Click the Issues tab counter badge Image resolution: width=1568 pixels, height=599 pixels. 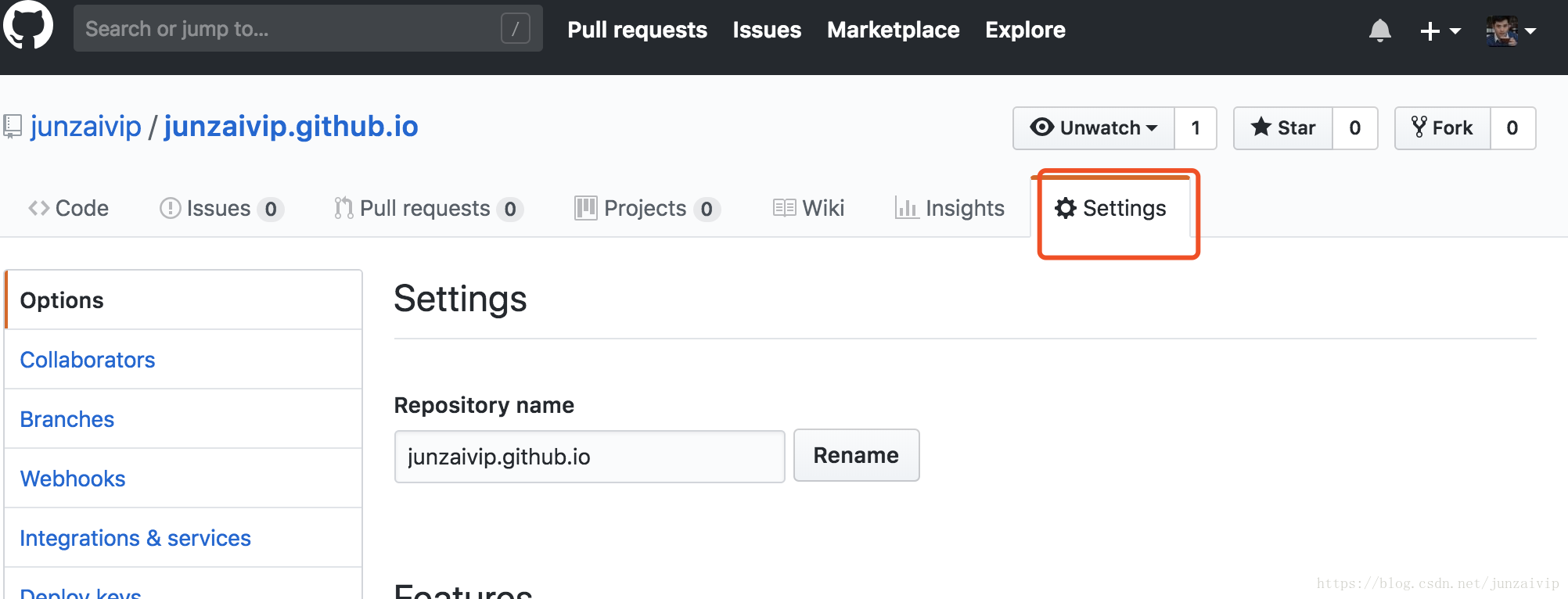click(x=271, y=209)
